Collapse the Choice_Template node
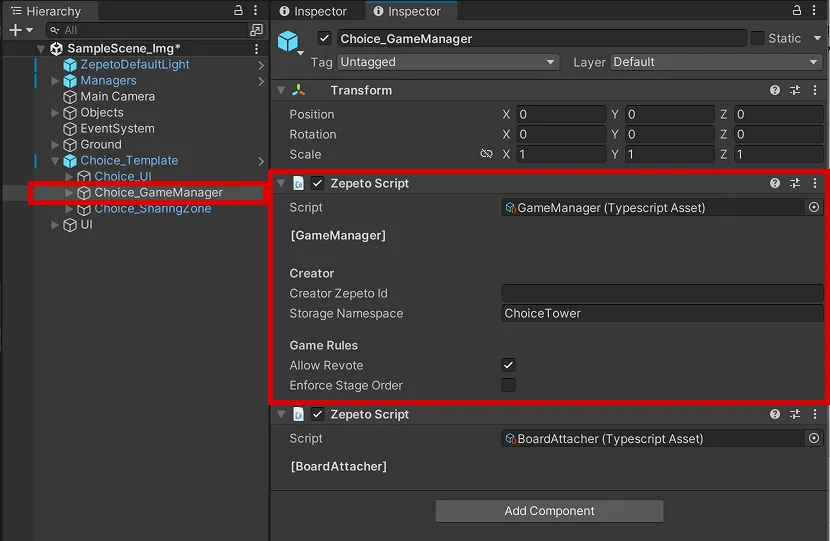The image size is (830, 541). tap(55, 161)
